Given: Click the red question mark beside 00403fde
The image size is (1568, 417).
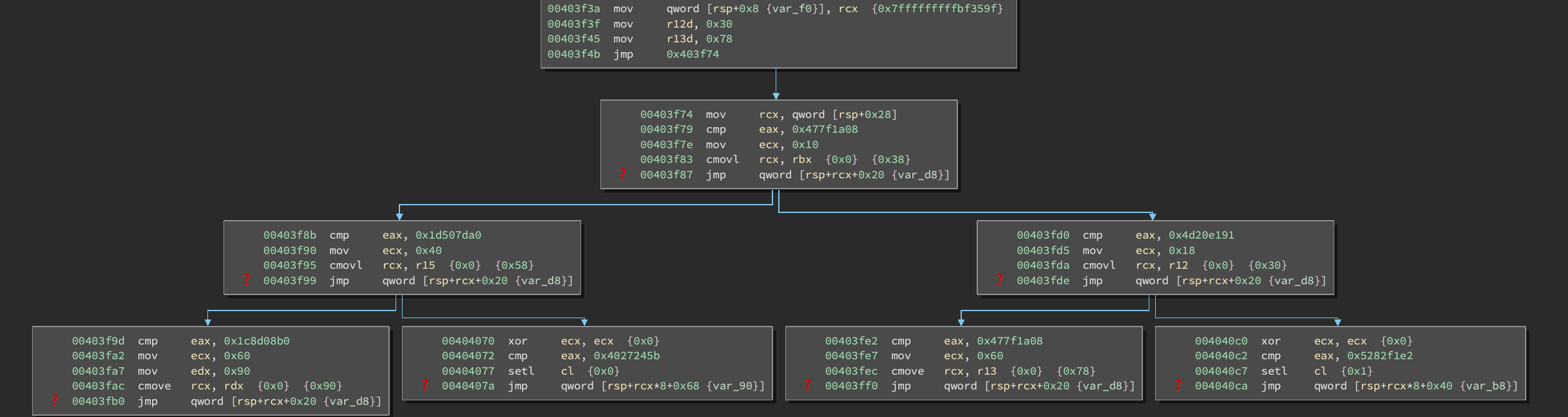Looking at the screenshot, I should coord(999,280).
